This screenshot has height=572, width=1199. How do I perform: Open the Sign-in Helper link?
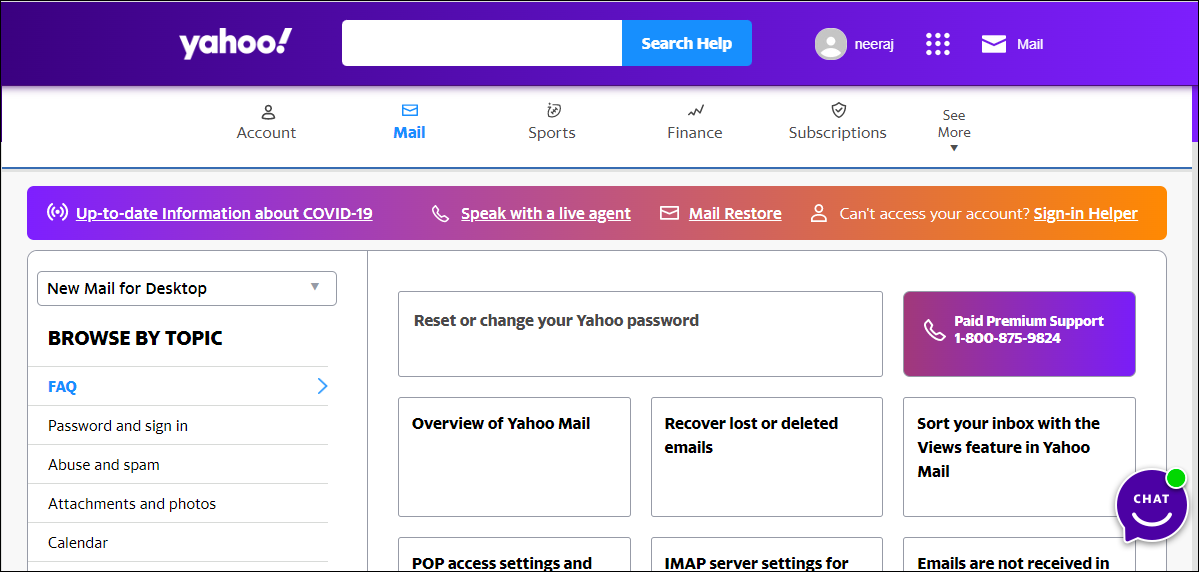[1085, 213]
